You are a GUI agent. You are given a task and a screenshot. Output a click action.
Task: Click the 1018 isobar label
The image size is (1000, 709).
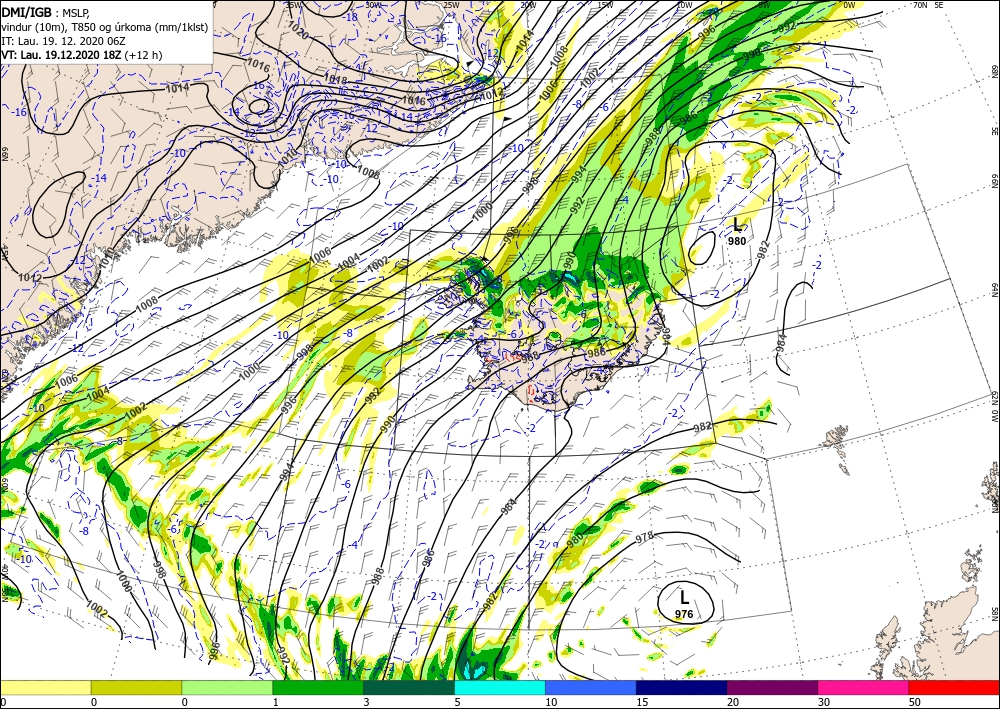[x=335, y=79]
